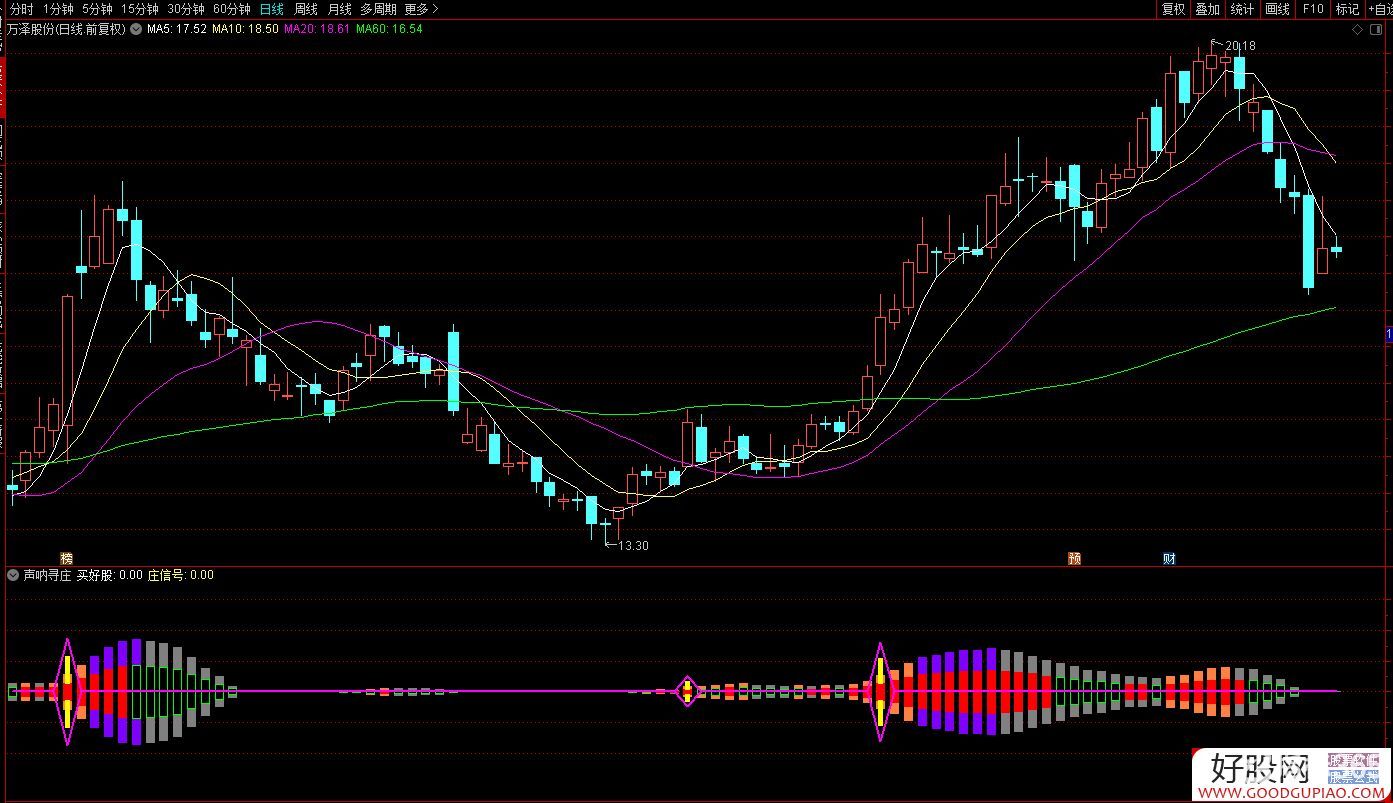Click the 财 financial marker on timeline
Screen dimensions: 1393x803
[x=1169, y=558]
